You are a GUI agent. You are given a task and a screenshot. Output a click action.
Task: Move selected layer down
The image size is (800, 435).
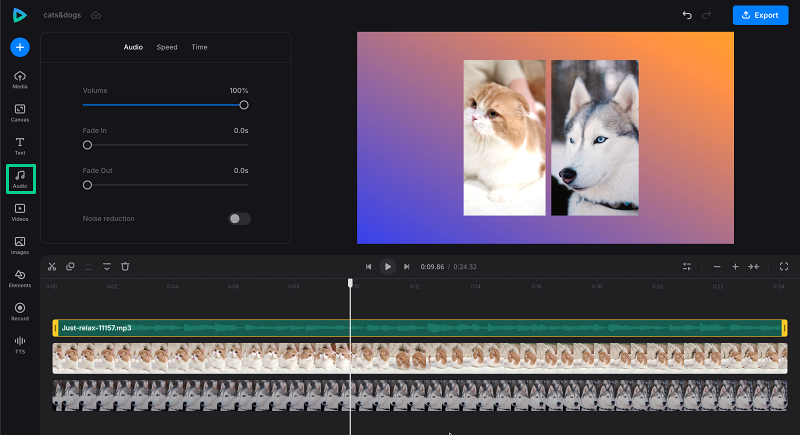pos(107,267)
